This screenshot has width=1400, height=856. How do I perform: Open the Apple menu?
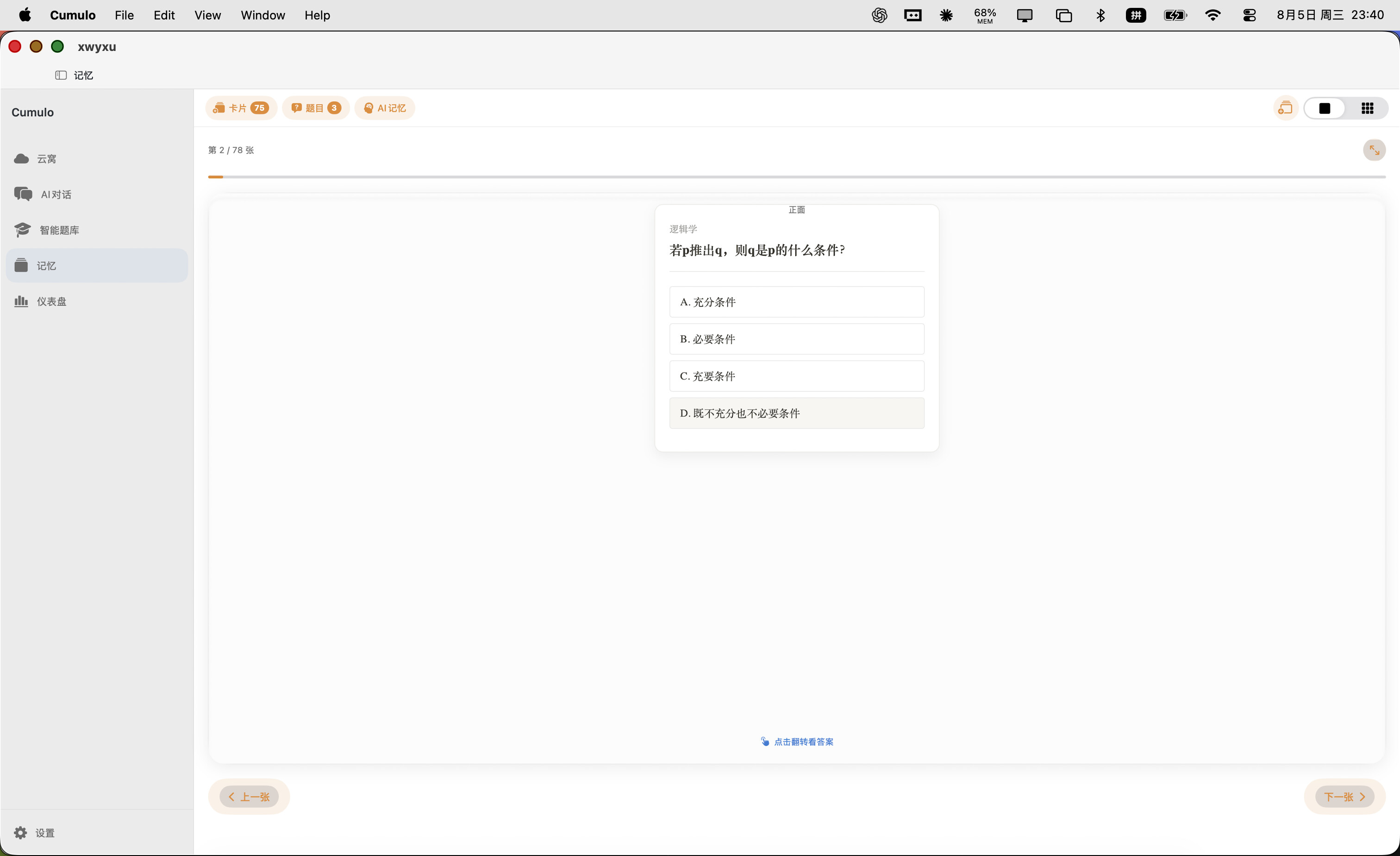point(25,15)
